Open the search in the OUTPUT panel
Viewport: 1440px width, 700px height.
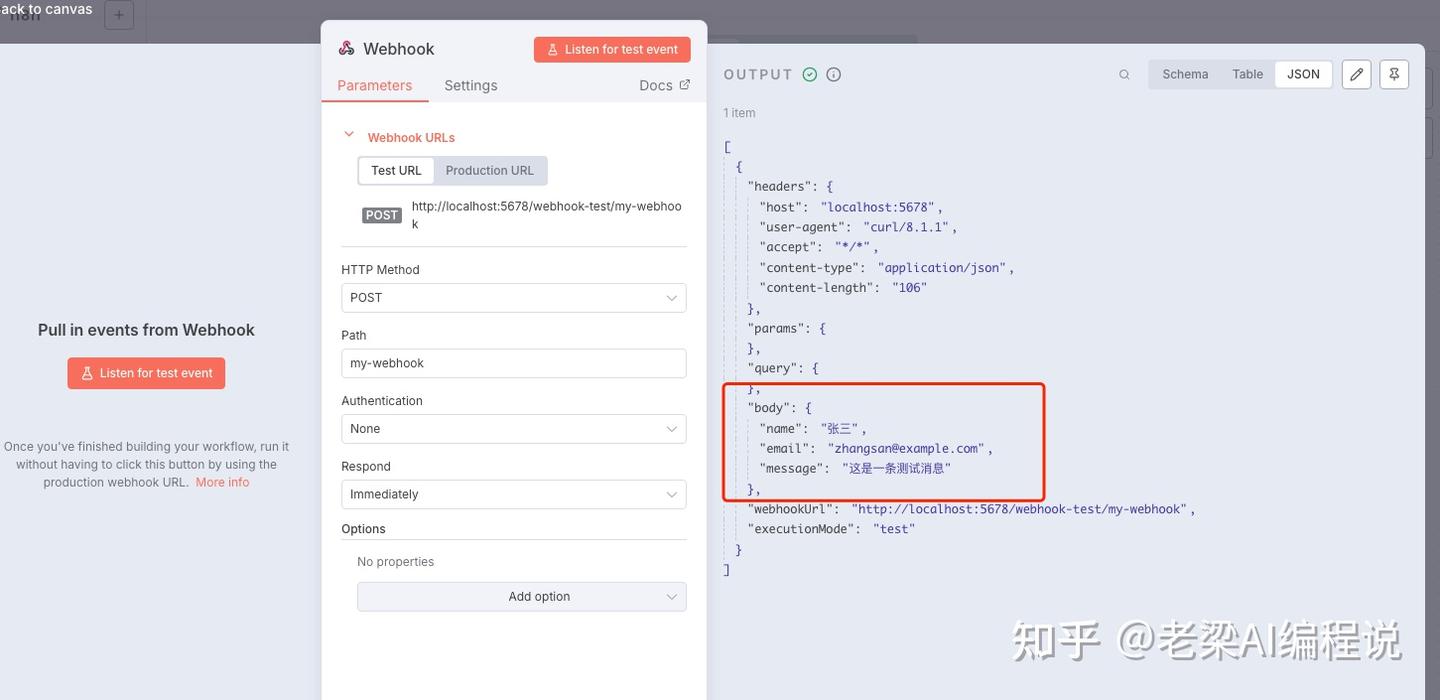click(x=1124, y=73)
